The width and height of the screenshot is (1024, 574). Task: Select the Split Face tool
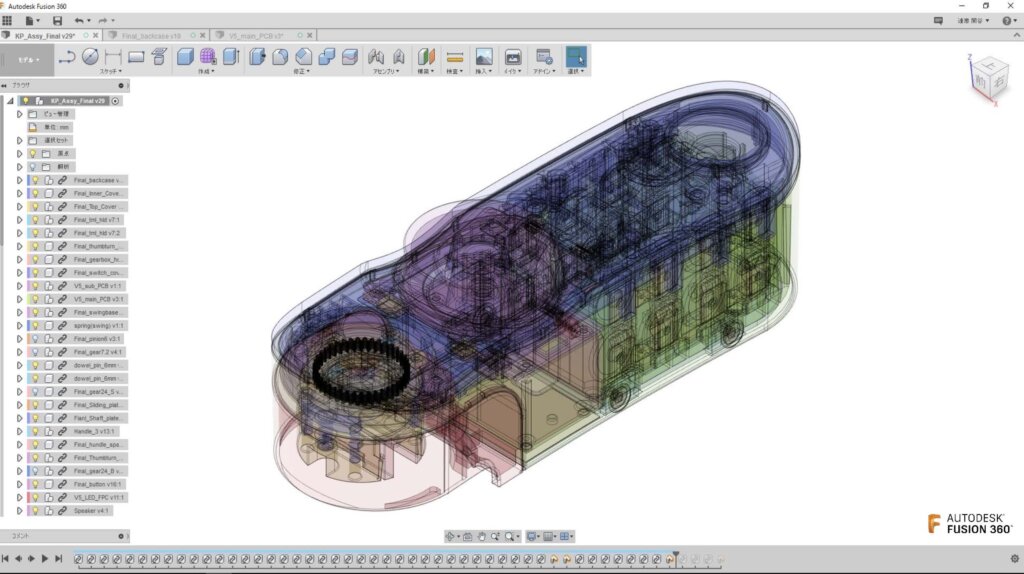[350, 57]
